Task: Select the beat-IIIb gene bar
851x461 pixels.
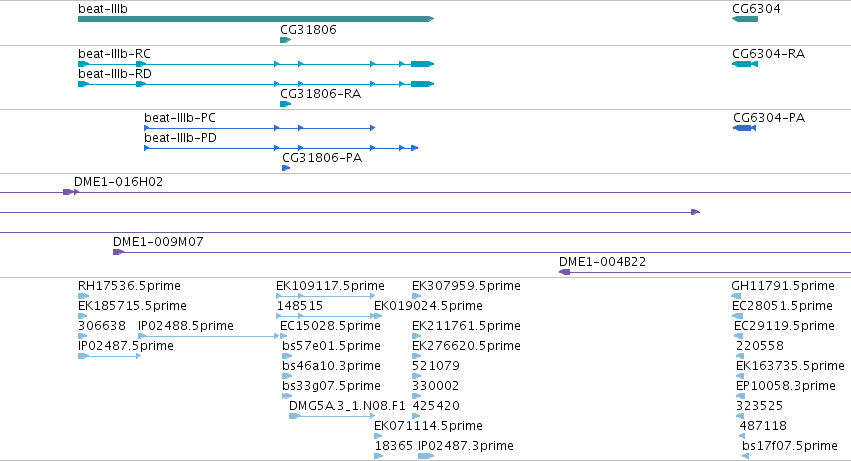Action: (256, 19)
